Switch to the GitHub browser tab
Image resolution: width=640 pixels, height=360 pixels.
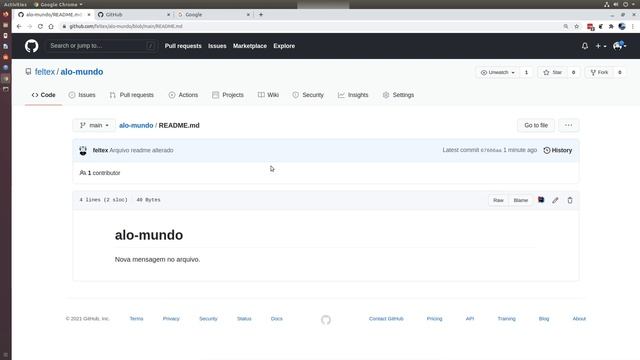click(133, 14)
